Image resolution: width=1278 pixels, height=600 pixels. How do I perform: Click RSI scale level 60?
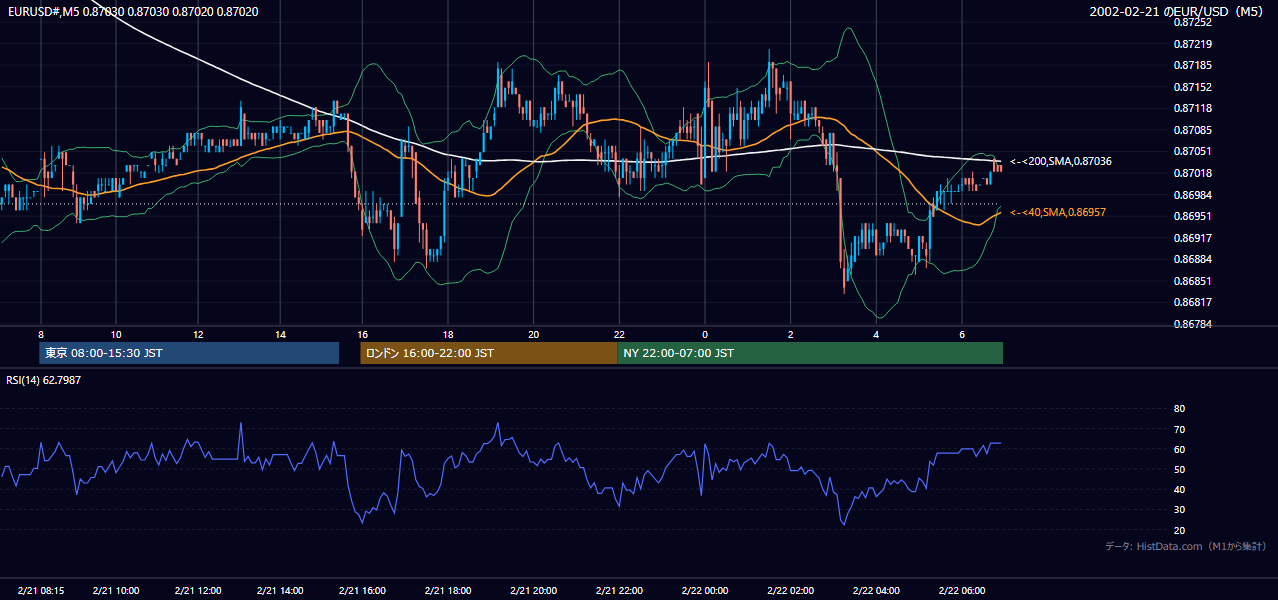pyautogui.click(x=1179, y=450)
